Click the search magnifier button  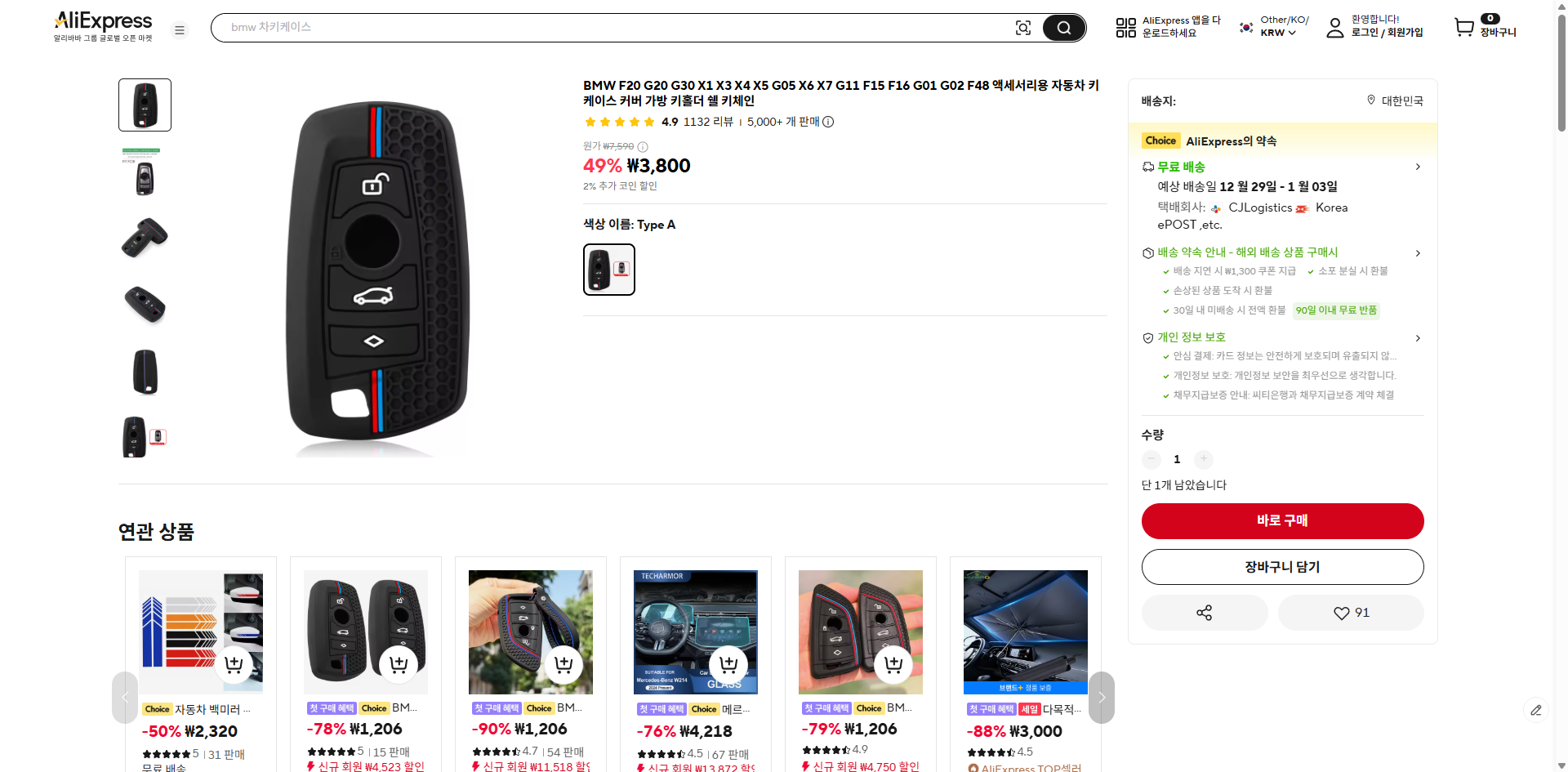[1063, 28]
